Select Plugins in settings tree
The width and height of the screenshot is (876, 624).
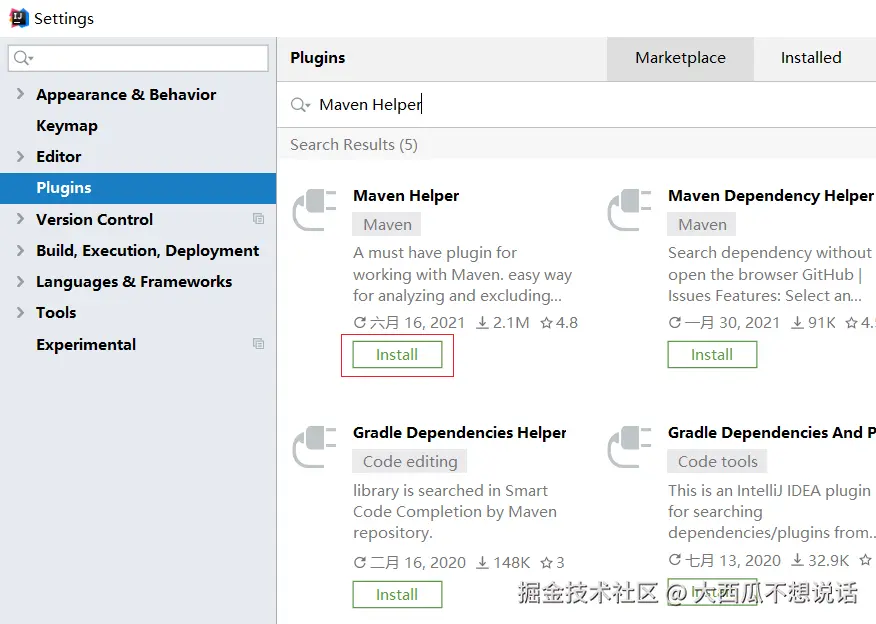tap(138, 188)
